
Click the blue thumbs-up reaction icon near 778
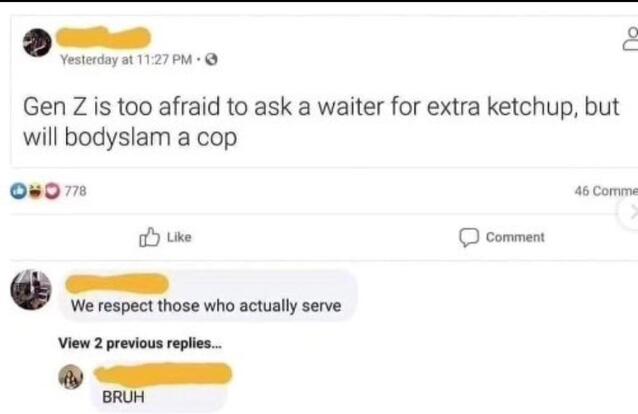coord(18,191)
